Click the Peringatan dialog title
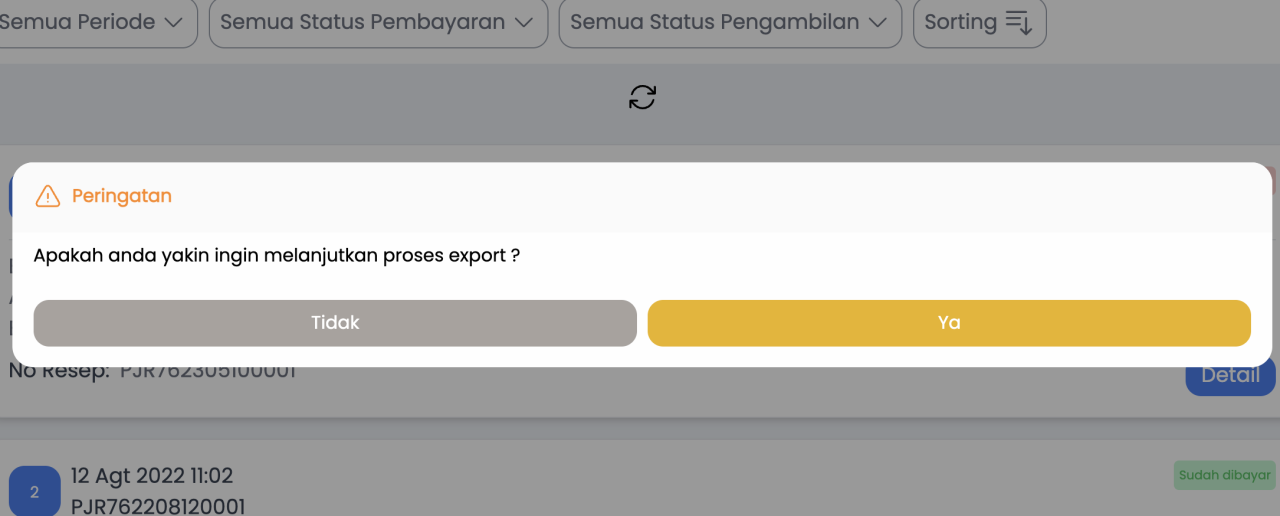The height and width of the screenshot is (516, 1280). click(x=122, y=196)
